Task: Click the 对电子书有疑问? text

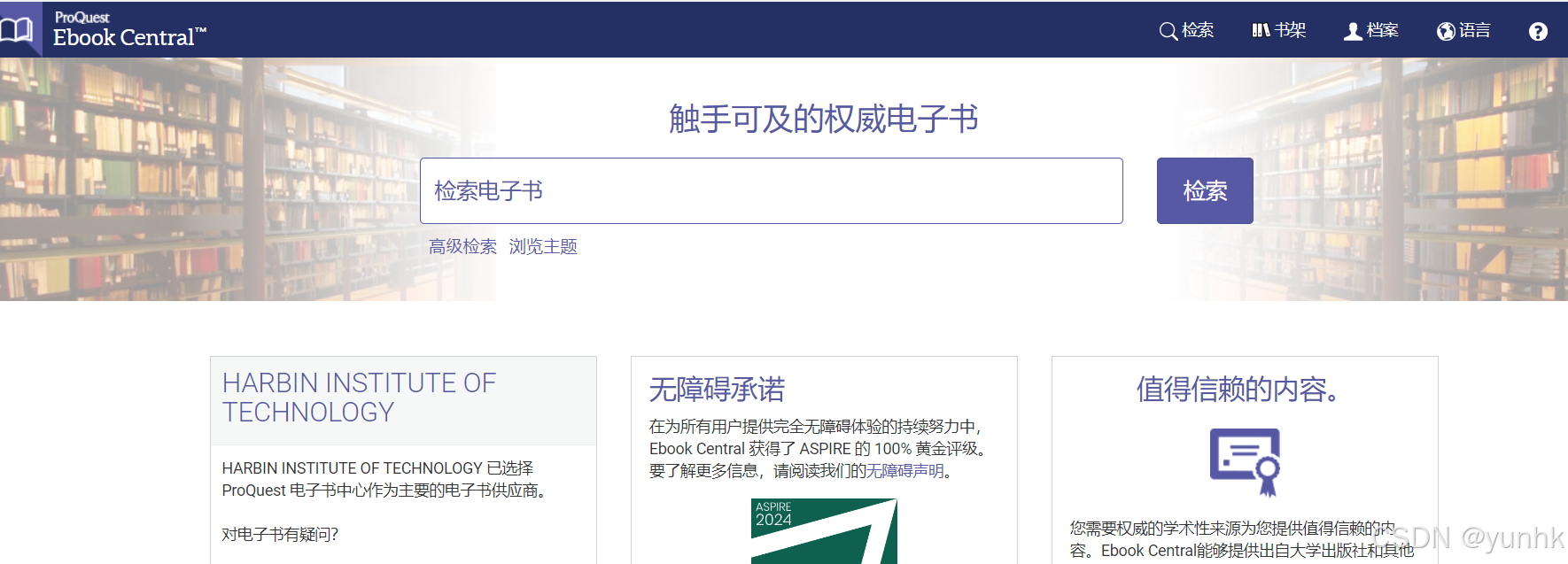Action: pyautogui.click(x=280, y=535)
